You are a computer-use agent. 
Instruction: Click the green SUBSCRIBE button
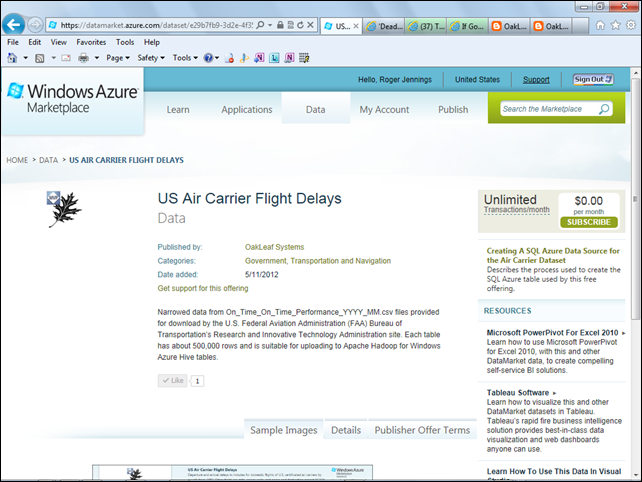(x=589, y=222)
